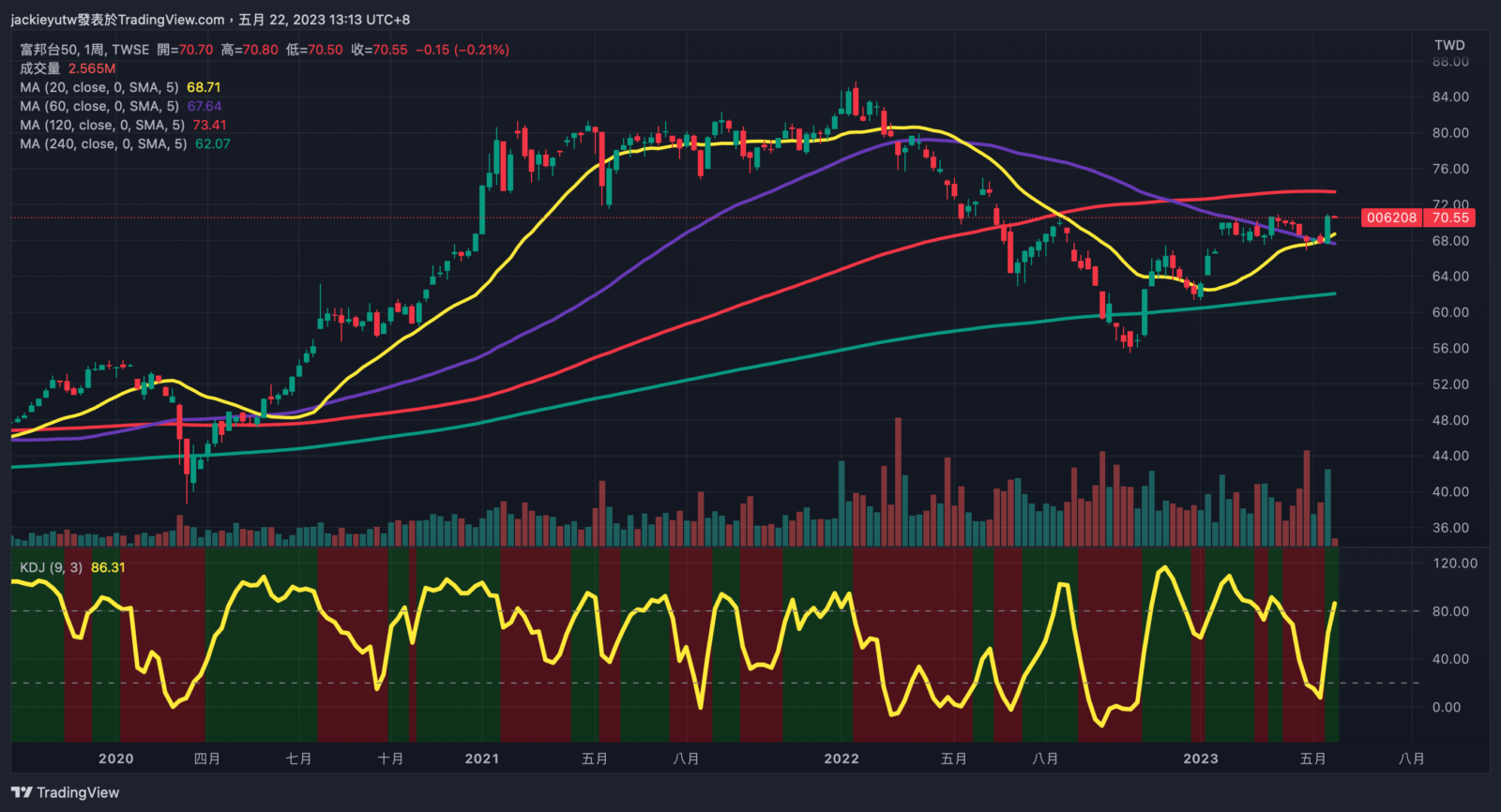Click the yellow KDJ 86.31 value
Viewport: 1501px width, 812px height.
(108, 567)
